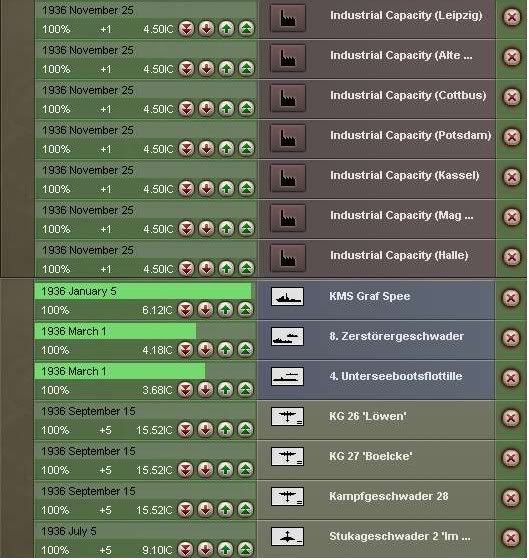Screen dimensions: 529x560
Task: Lower Kampfgeschwader 28 priority by one
Action: coord(205,510)
